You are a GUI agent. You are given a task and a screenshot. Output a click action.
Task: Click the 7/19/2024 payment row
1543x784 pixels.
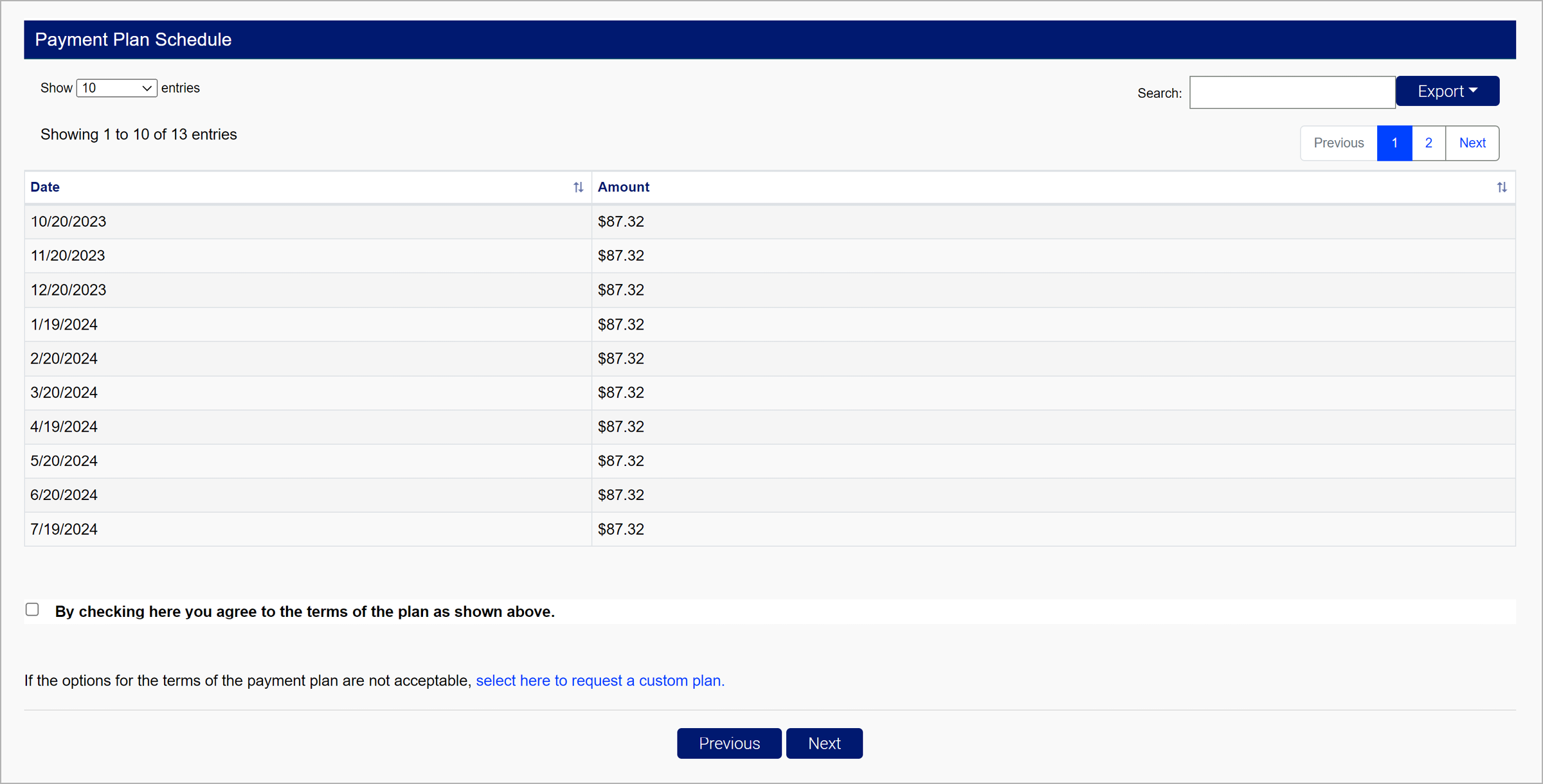64,530
